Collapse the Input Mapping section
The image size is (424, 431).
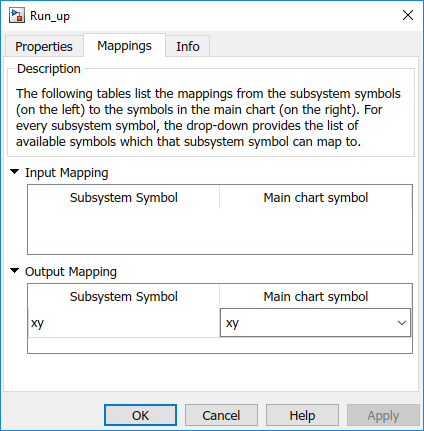tap(15, 172)
